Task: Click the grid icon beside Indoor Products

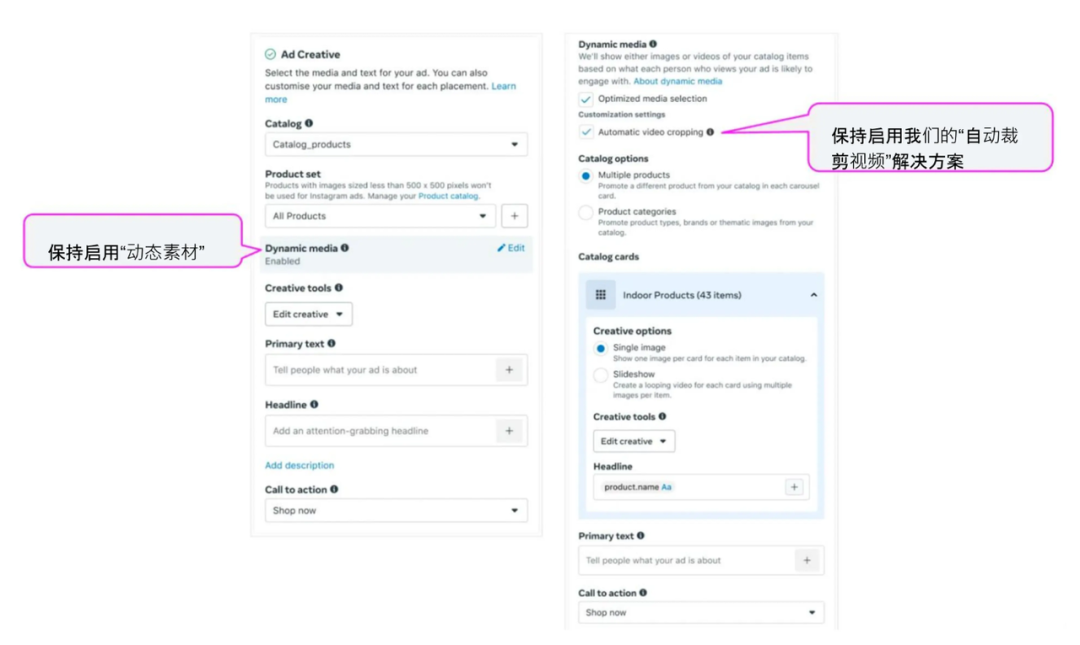Action: 601,295
